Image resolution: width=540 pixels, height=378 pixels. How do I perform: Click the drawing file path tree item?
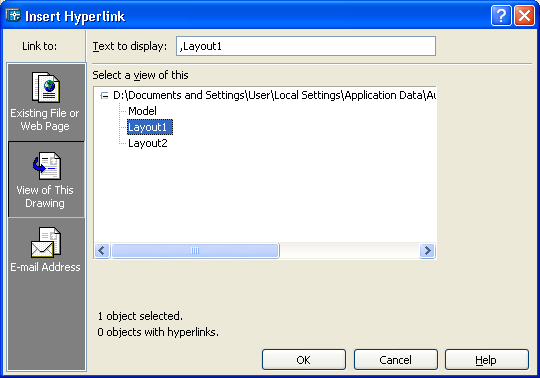[x=274, y=95]
